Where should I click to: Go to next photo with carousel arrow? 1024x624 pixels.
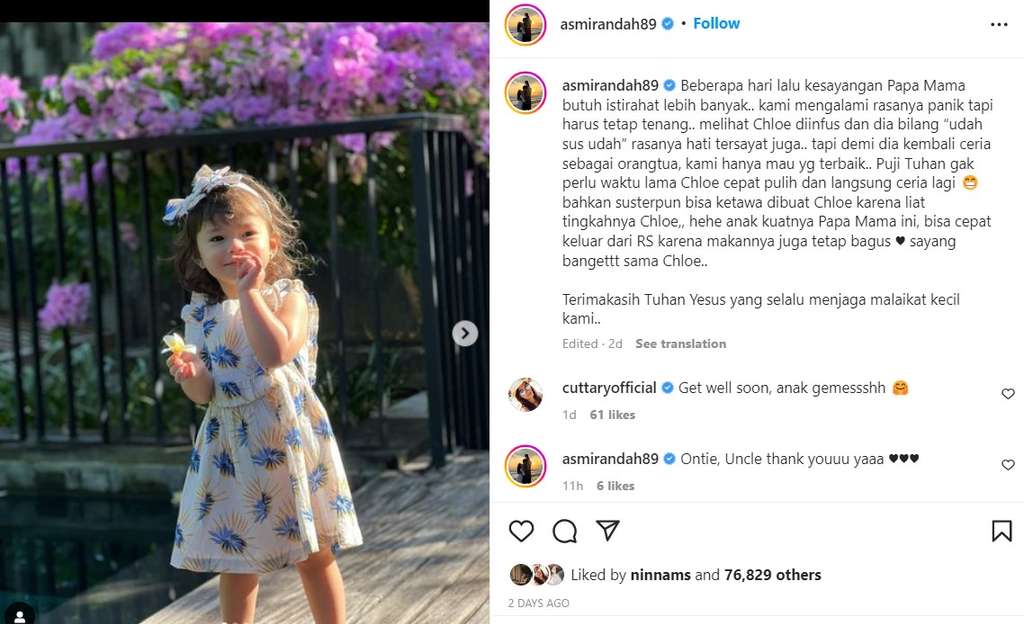pos(465,334)
